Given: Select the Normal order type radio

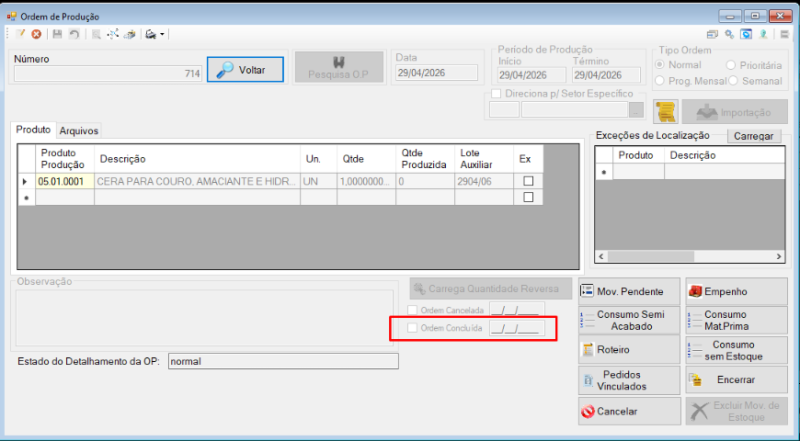Looking at the screenshot, I should (x=660, y=65).
